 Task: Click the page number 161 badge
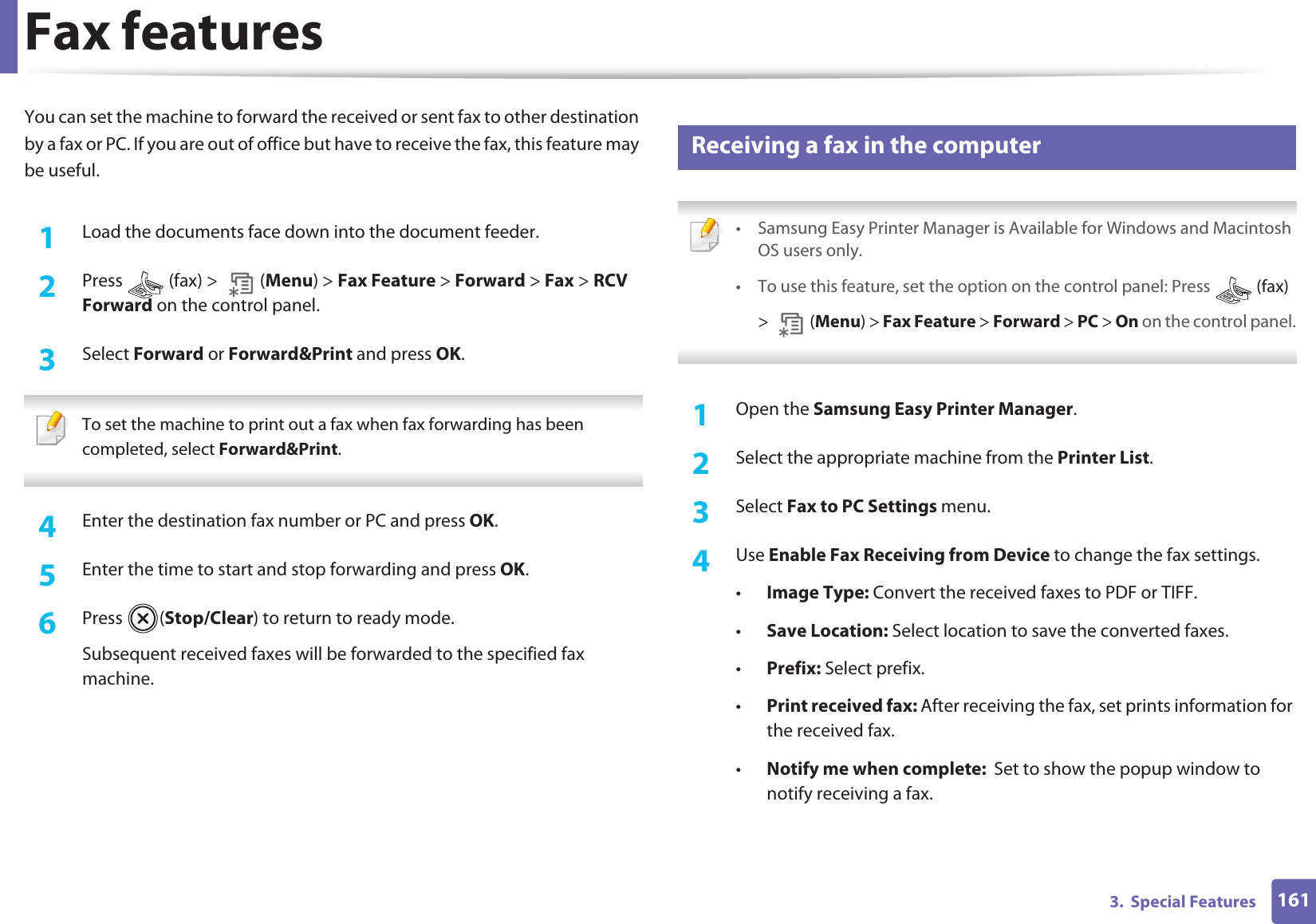[x=1293, y=901]
